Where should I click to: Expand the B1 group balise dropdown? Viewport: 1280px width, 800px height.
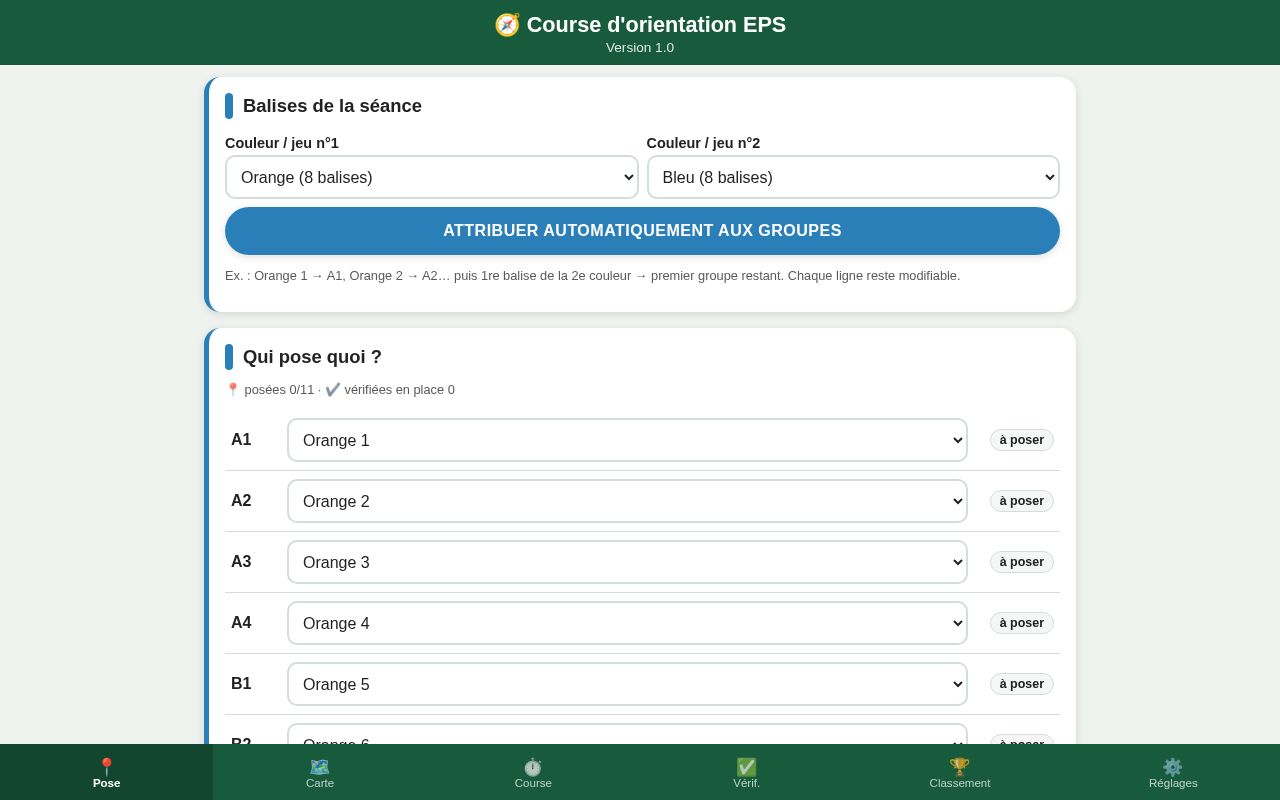click(627, 684)
